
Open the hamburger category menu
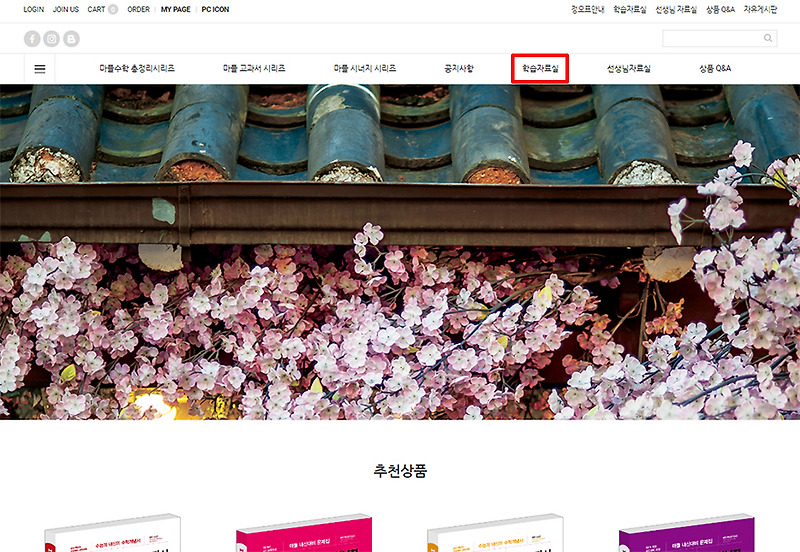40,69
